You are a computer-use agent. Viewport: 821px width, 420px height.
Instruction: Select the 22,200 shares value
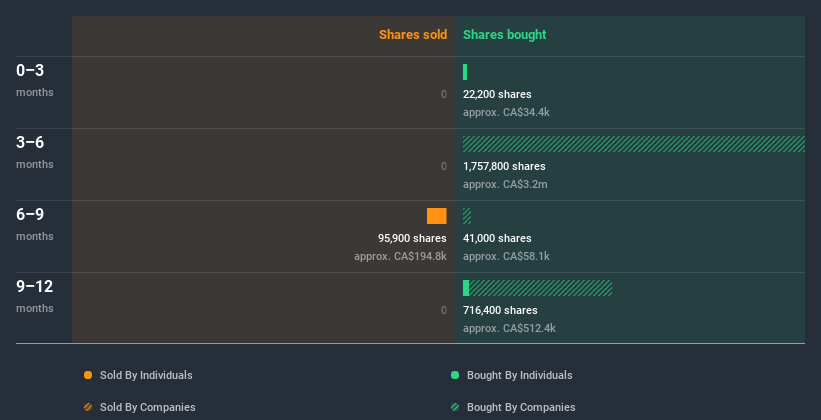click(x=497, y=94)
